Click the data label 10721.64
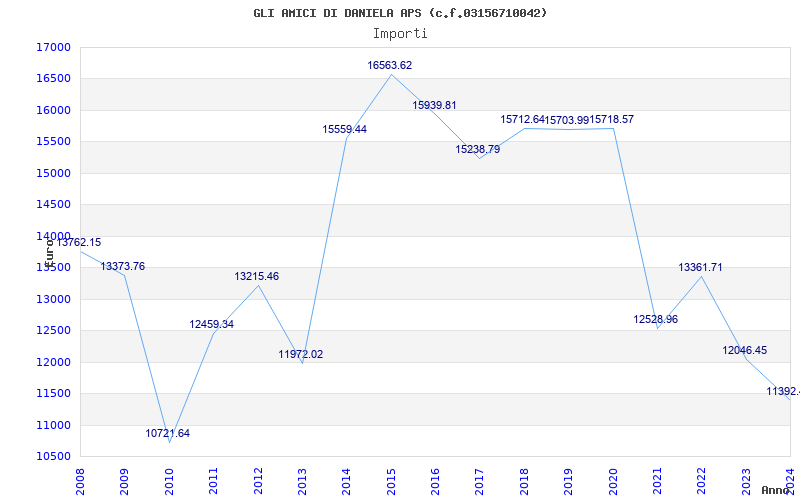The image size is (800, 500). coord(167,433)
